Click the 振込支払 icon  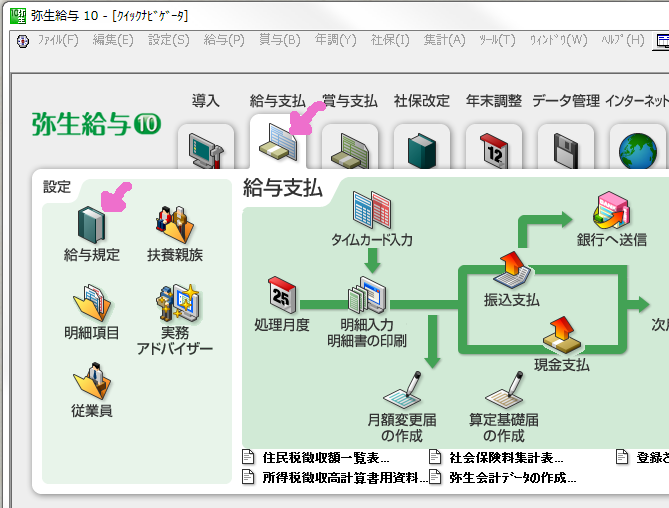511,271
